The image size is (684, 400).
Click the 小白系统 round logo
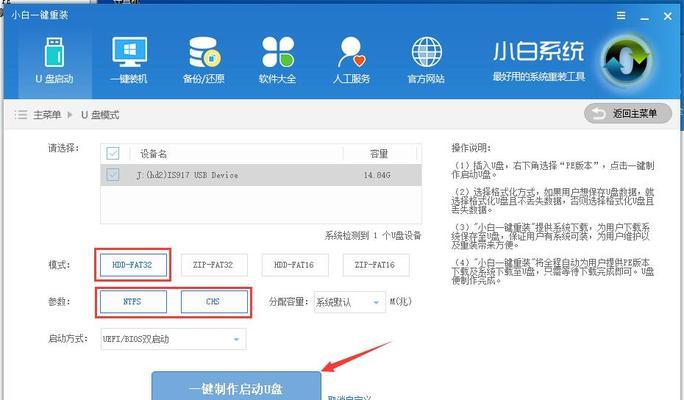tap(626, 61)
